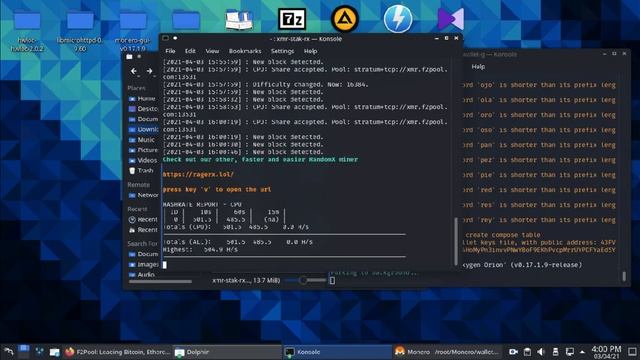
Task: Click the Konsole window menu icon in title bar
Action: pos(165,38)
